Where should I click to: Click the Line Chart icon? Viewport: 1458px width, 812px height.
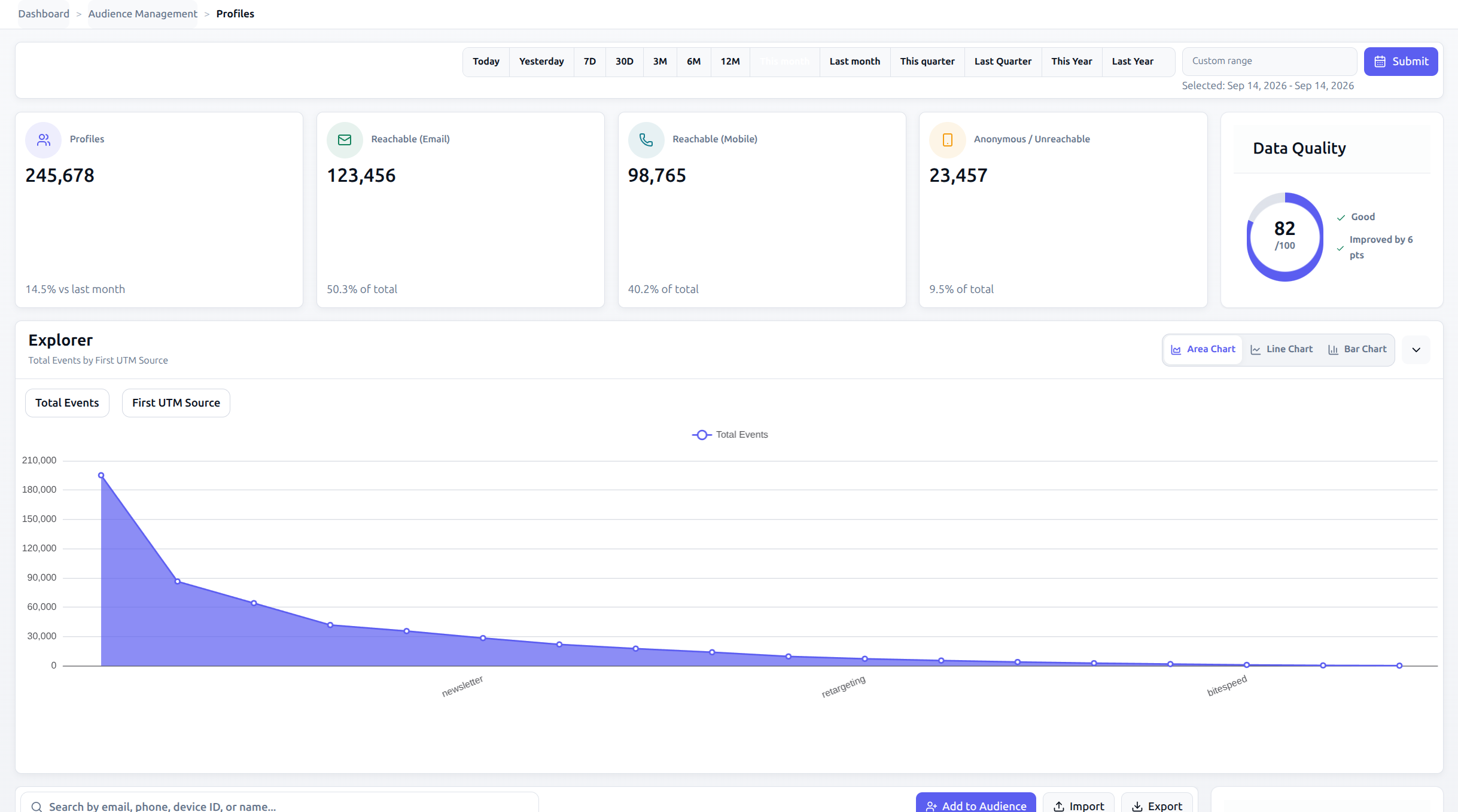coord(1255,350)
